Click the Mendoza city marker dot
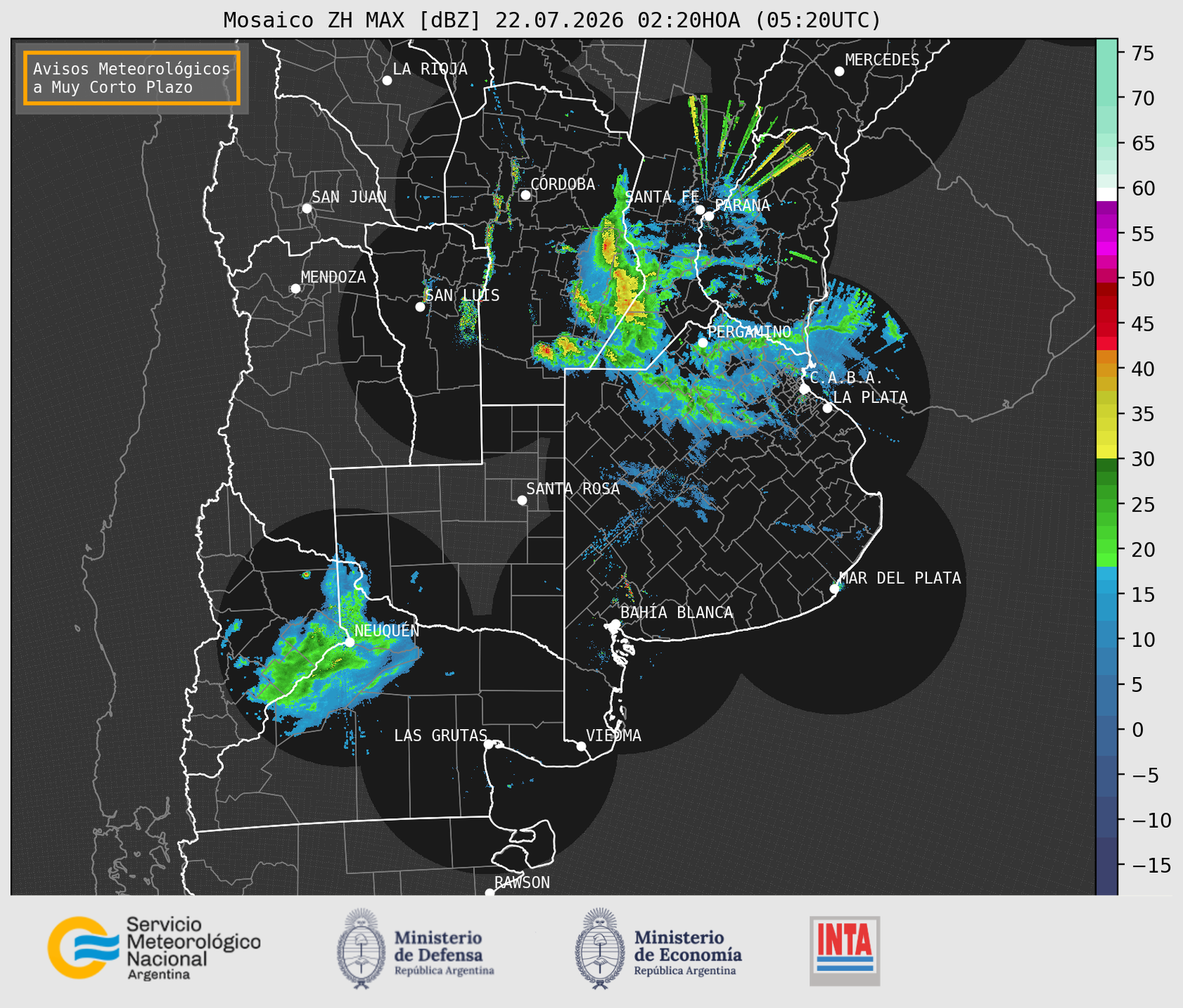 pyautogui.click(x=295, y=288)
